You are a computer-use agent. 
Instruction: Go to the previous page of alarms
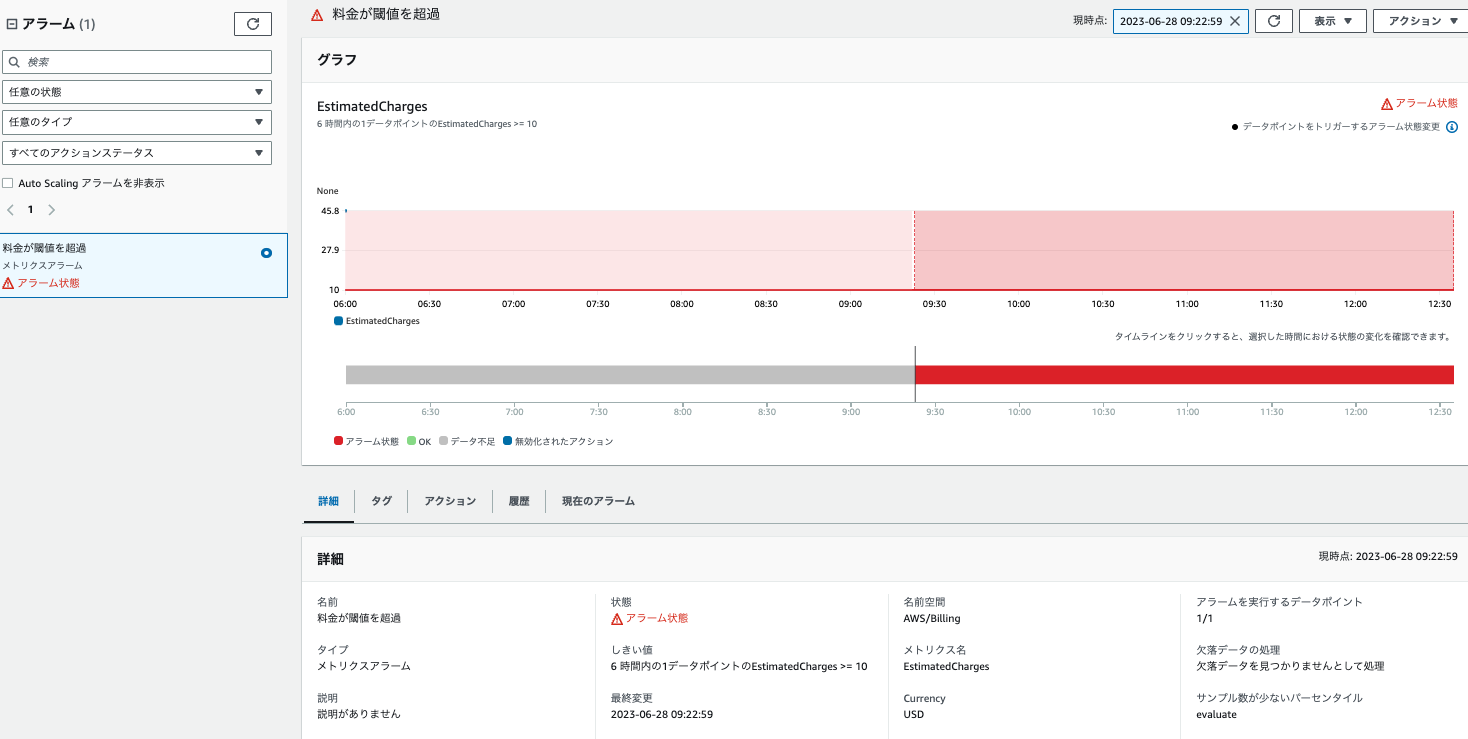pos(10,209)
